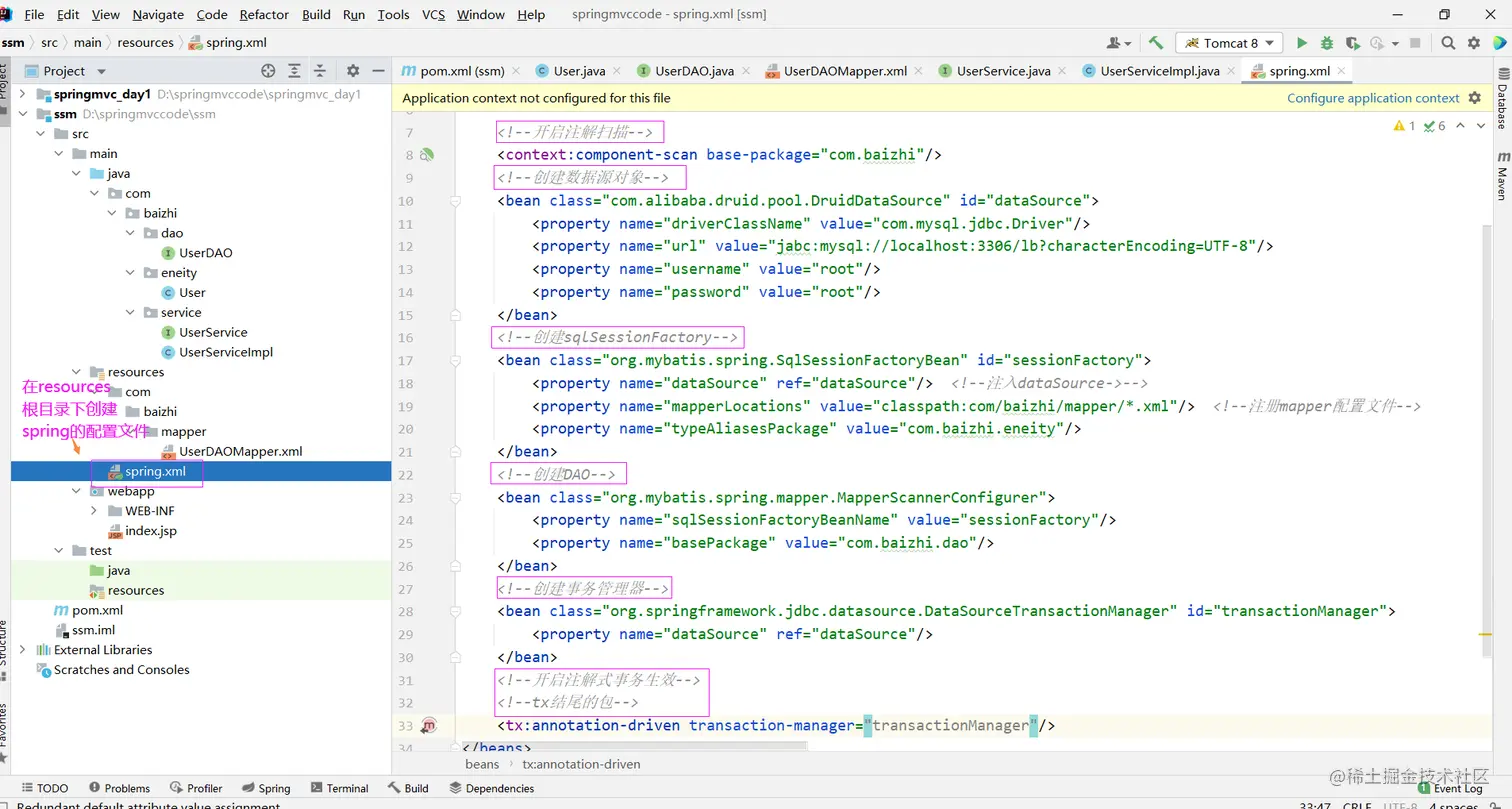Select UserServiceImpl class in project tree
The height and width of the screenshot is (809, 1512).
(x=225, y=352)
